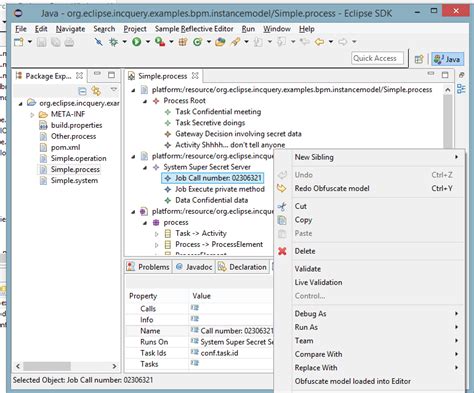Viewport: 474px width, 393px height.
Task: Click the Open Type icon
Action: (220, 42)
